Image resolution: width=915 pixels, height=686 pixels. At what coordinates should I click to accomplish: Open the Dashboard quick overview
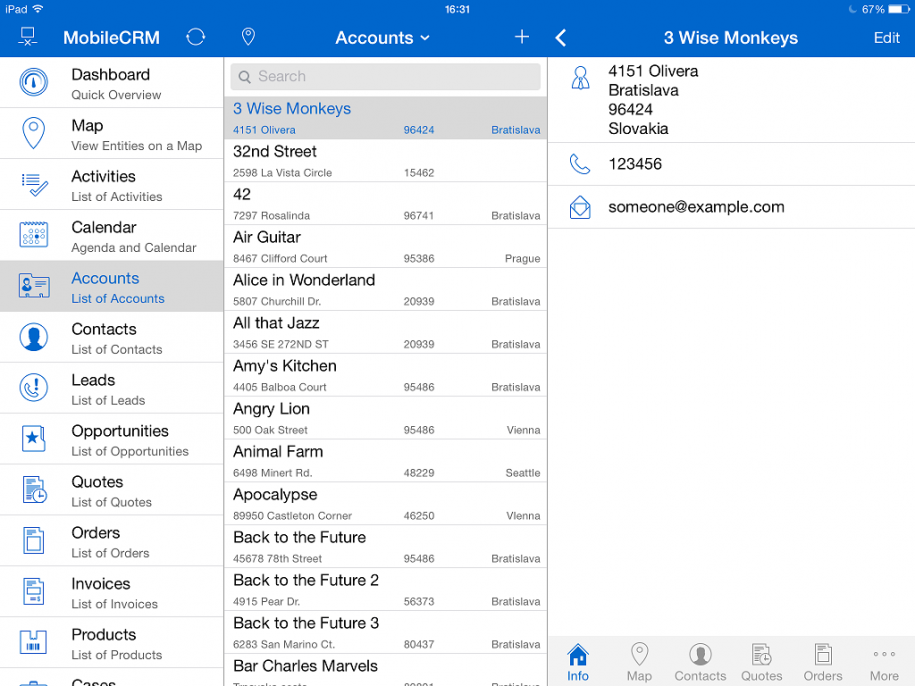coord(110,82)
